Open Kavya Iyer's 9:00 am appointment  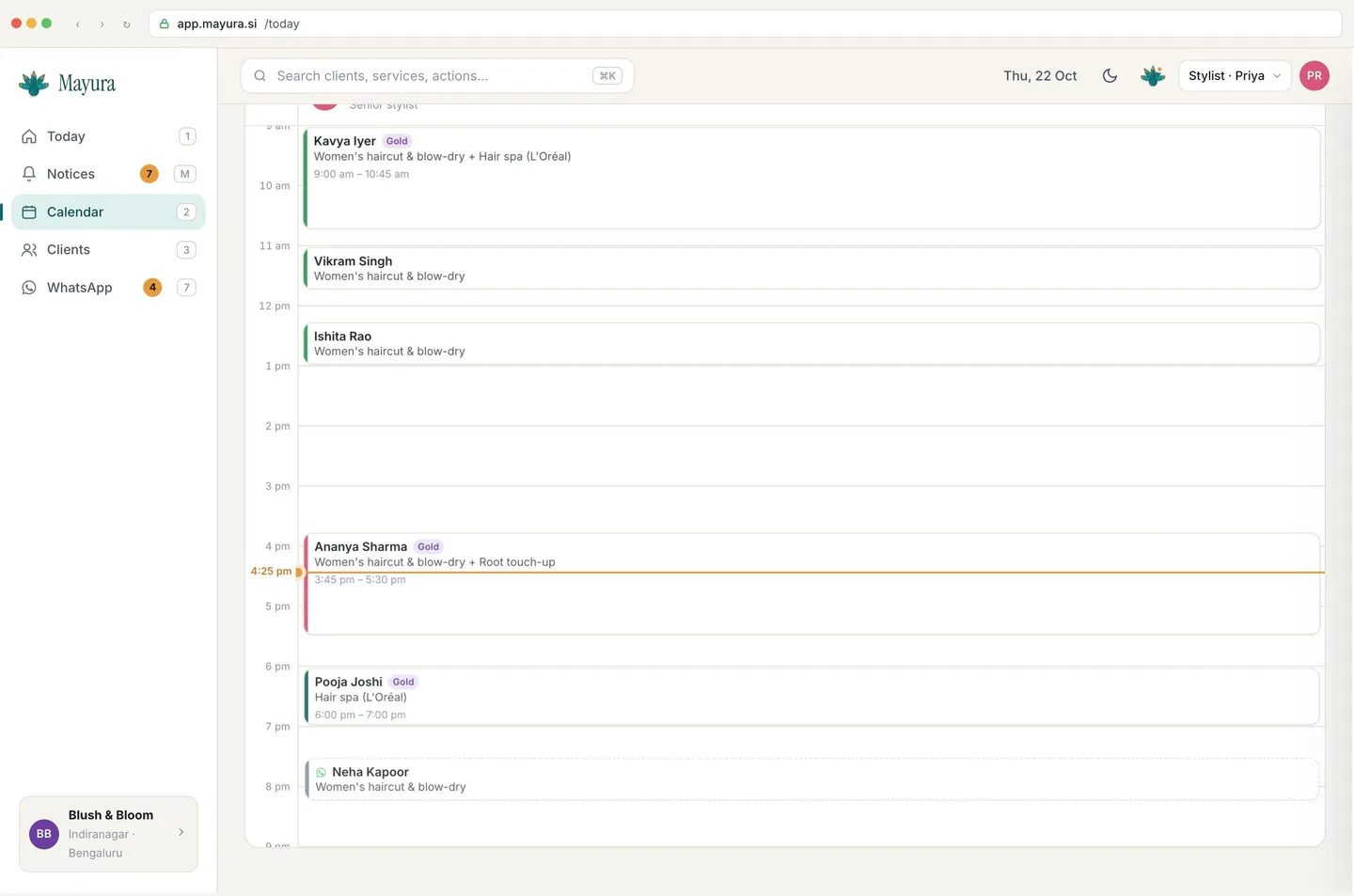tap(811, 178)
